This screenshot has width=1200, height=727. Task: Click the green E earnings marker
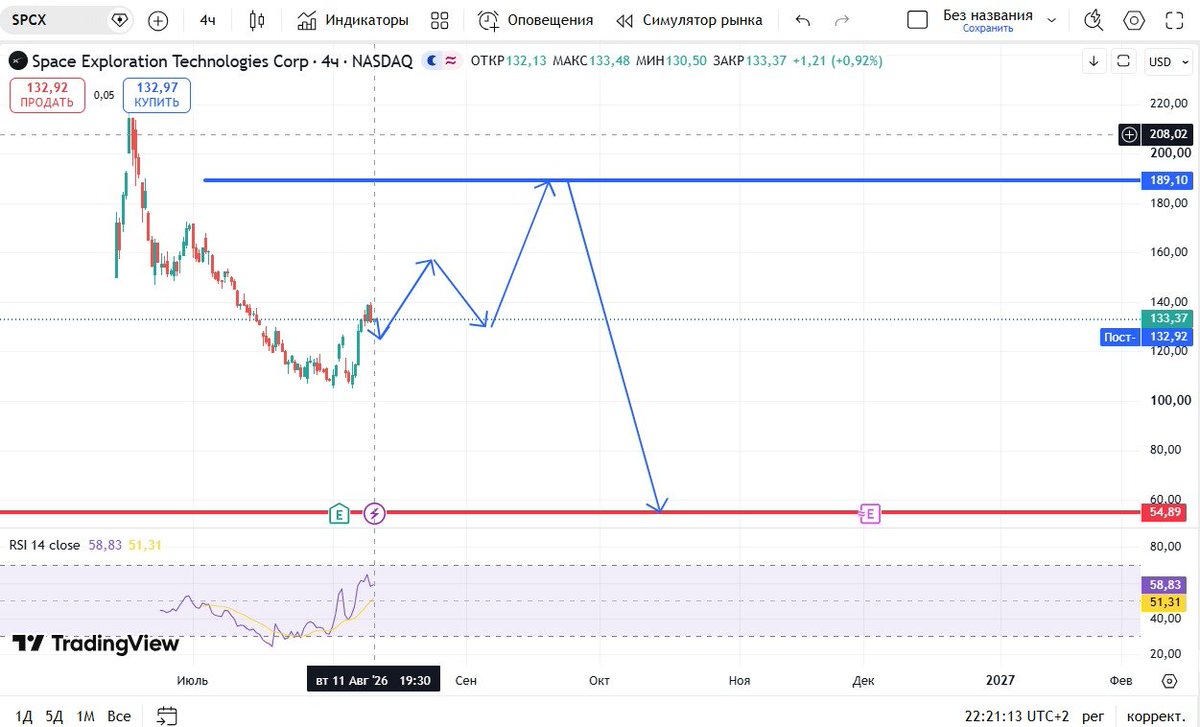pos(340,514)
